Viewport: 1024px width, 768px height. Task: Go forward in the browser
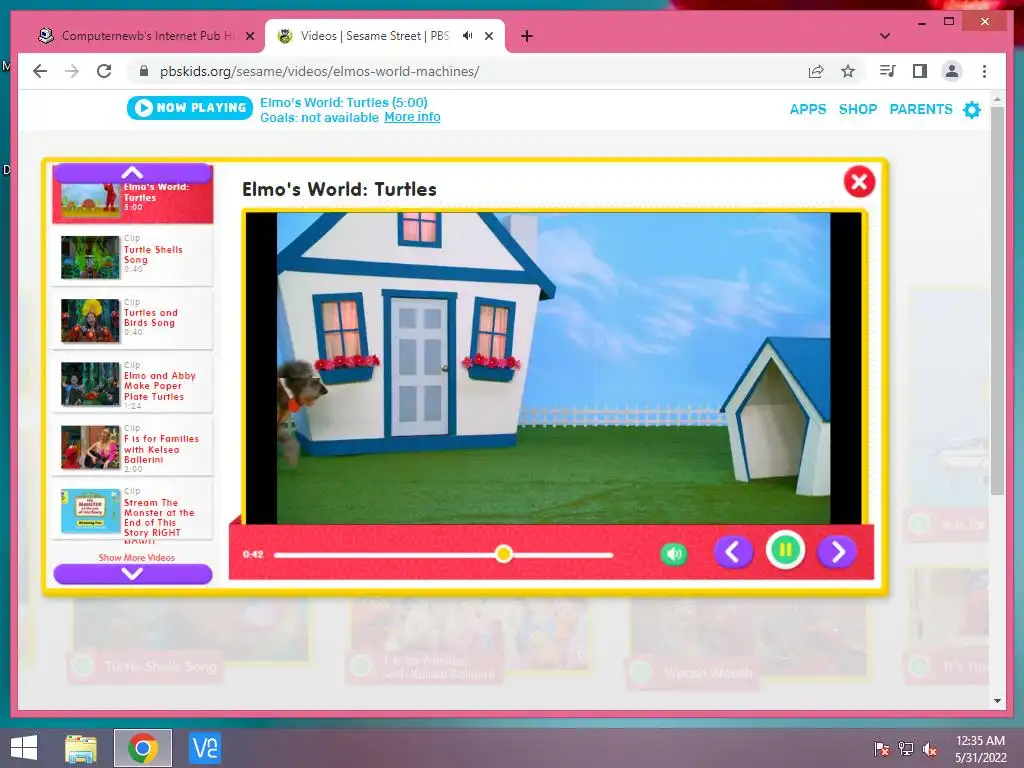(72, 71)
